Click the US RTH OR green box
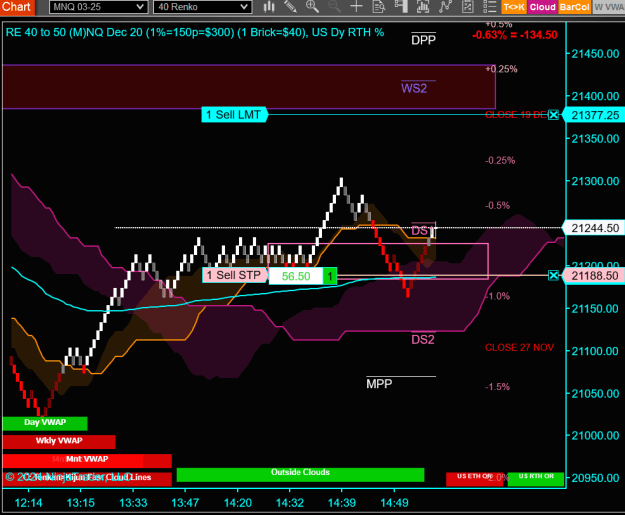 click(536, 479)
